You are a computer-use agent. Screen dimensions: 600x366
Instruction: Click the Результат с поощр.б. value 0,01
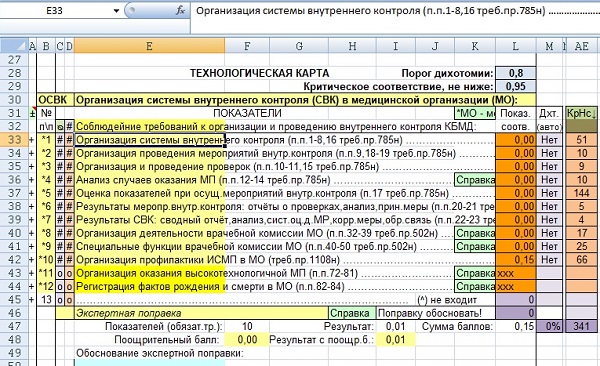point(395,340)
